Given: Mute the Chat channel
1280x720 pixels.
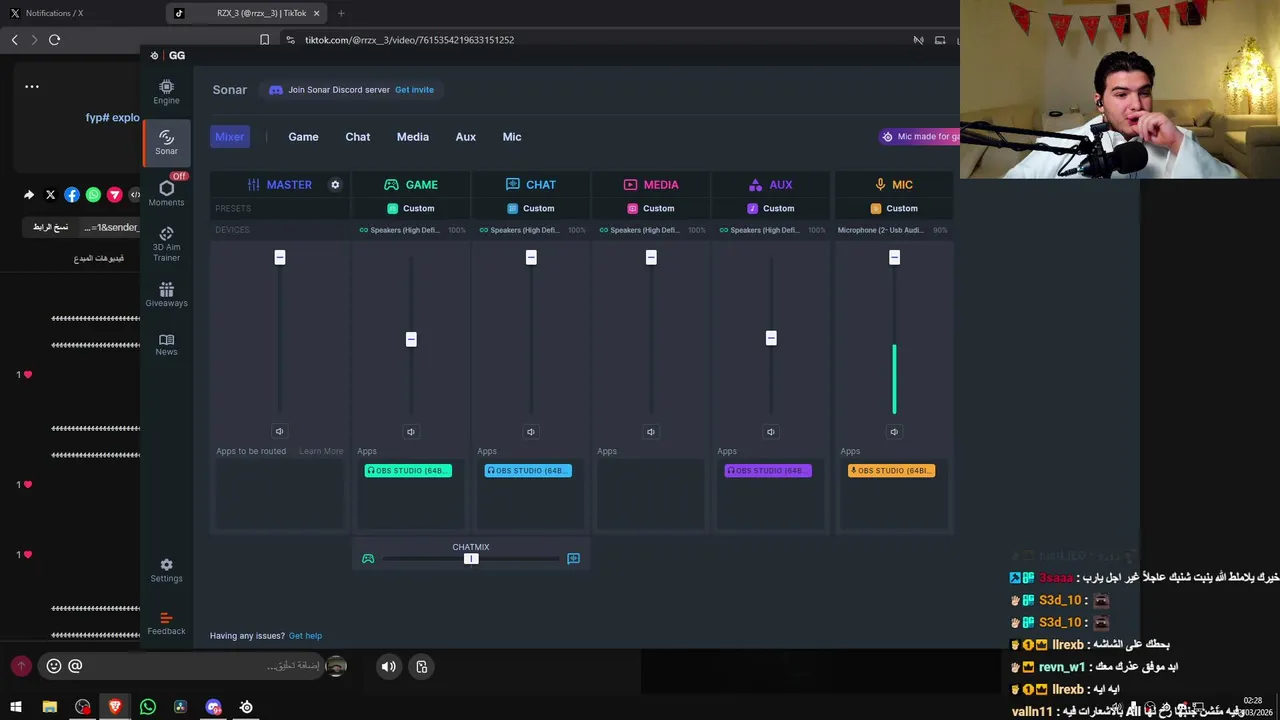Looking at the screenshot, I should click(531, 432).
